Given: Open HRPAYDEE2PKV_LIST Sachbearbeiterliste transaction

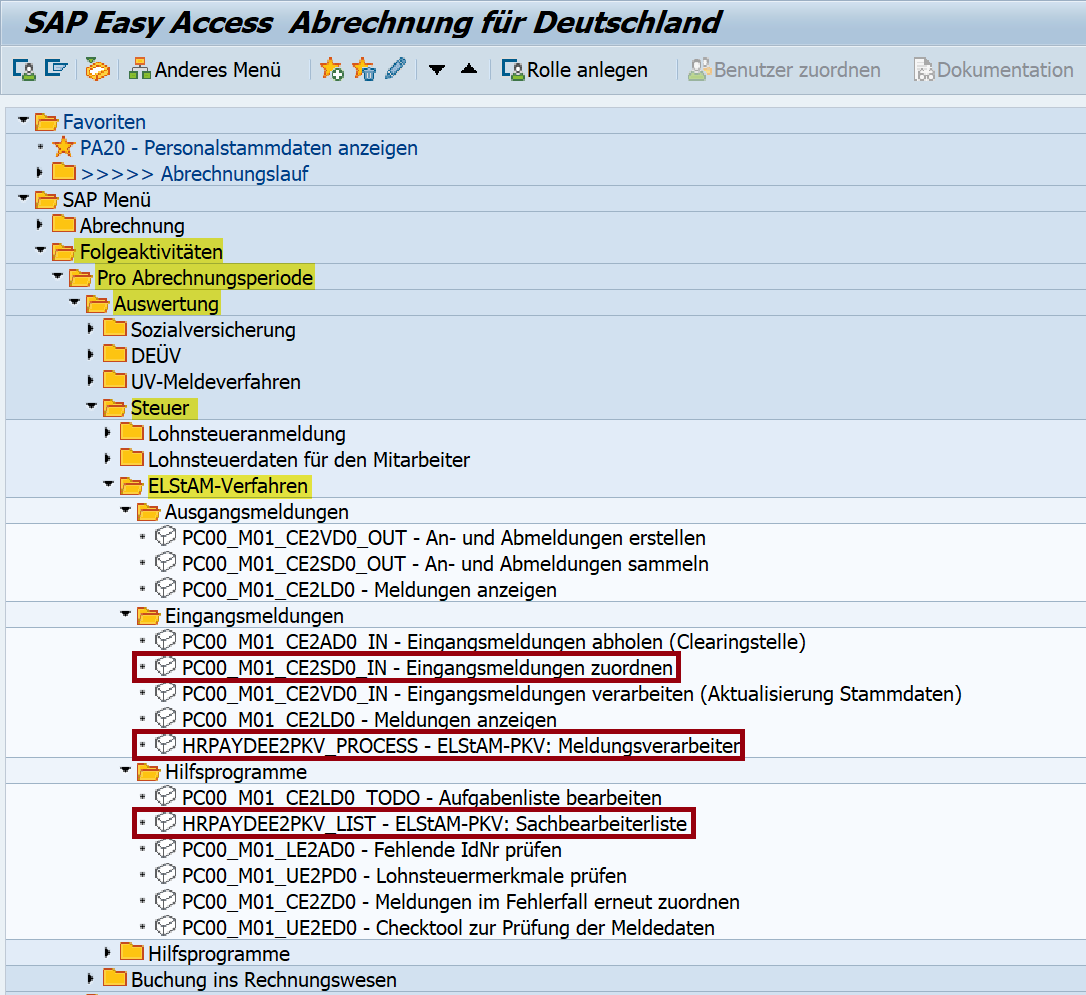Looking at the screenshot, I should [x=436, y=824].
